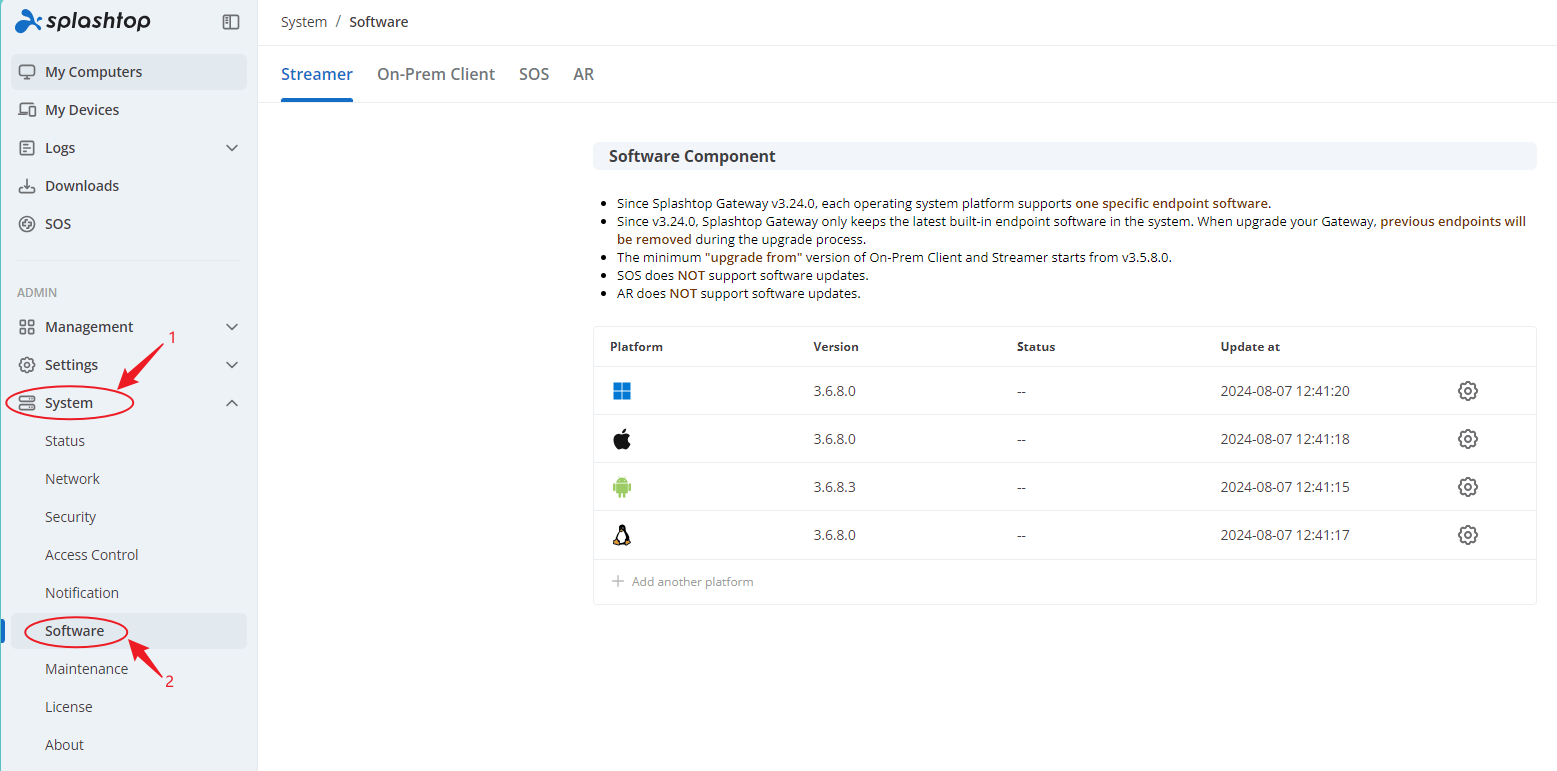The image size is (1557, 771).
Task: Click the Update at column header
Action: pyautogui.click(x=1250, y=347)
